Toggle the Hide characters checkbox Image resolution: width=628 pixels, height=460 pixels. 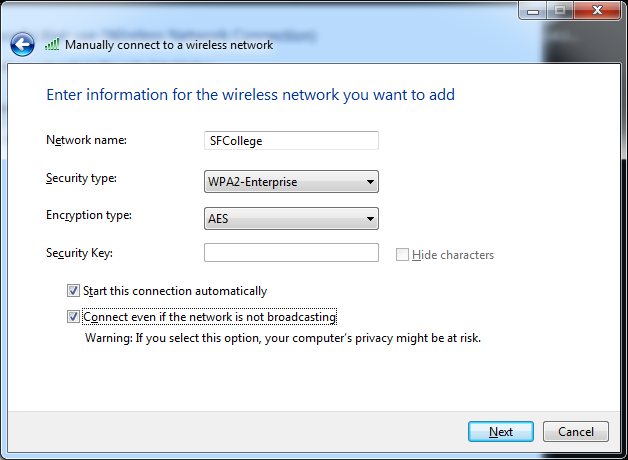coord(402,255)
